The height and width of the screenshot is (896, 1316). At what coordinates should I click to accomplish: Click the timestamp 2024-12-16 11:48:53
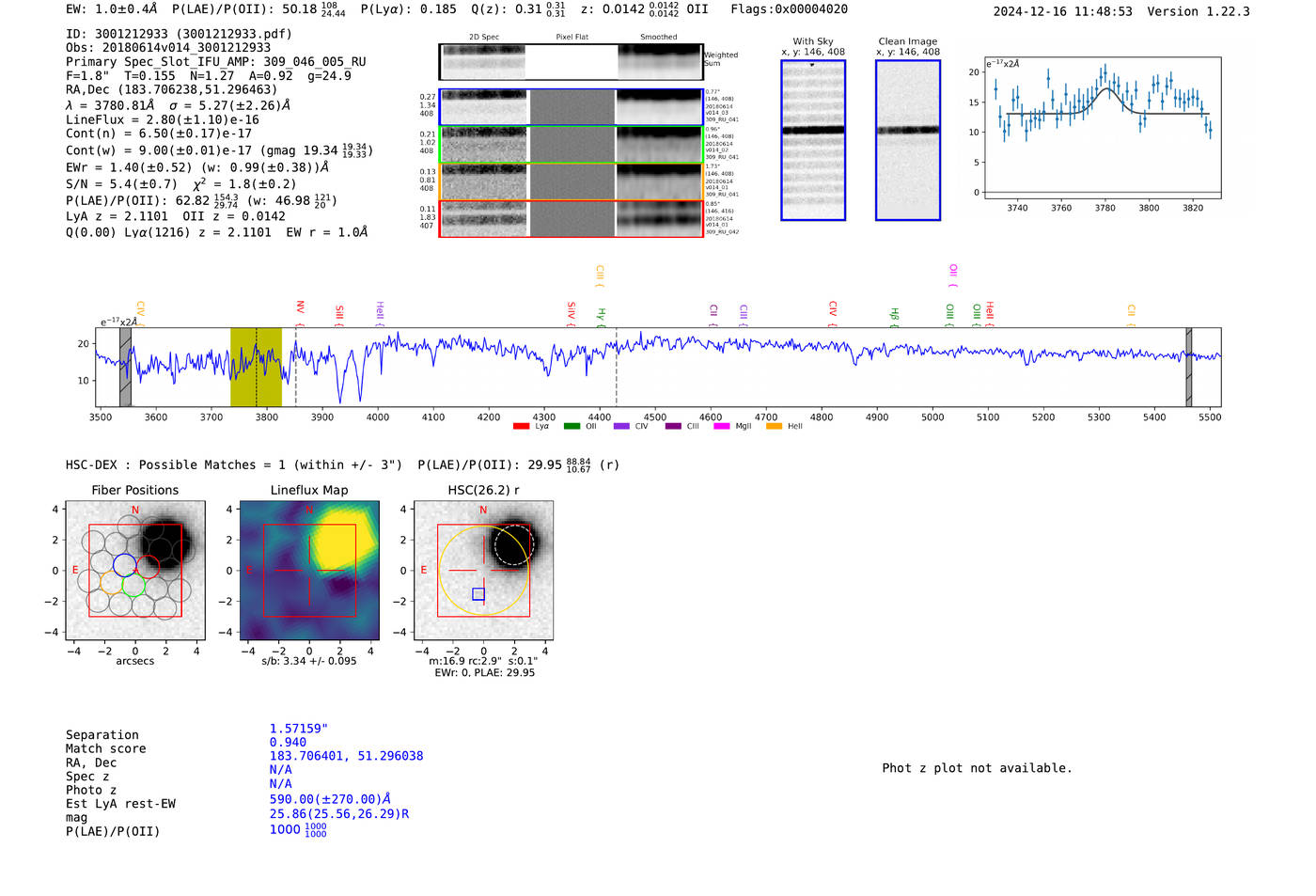pyautogui.click(x=1062, y=11)
